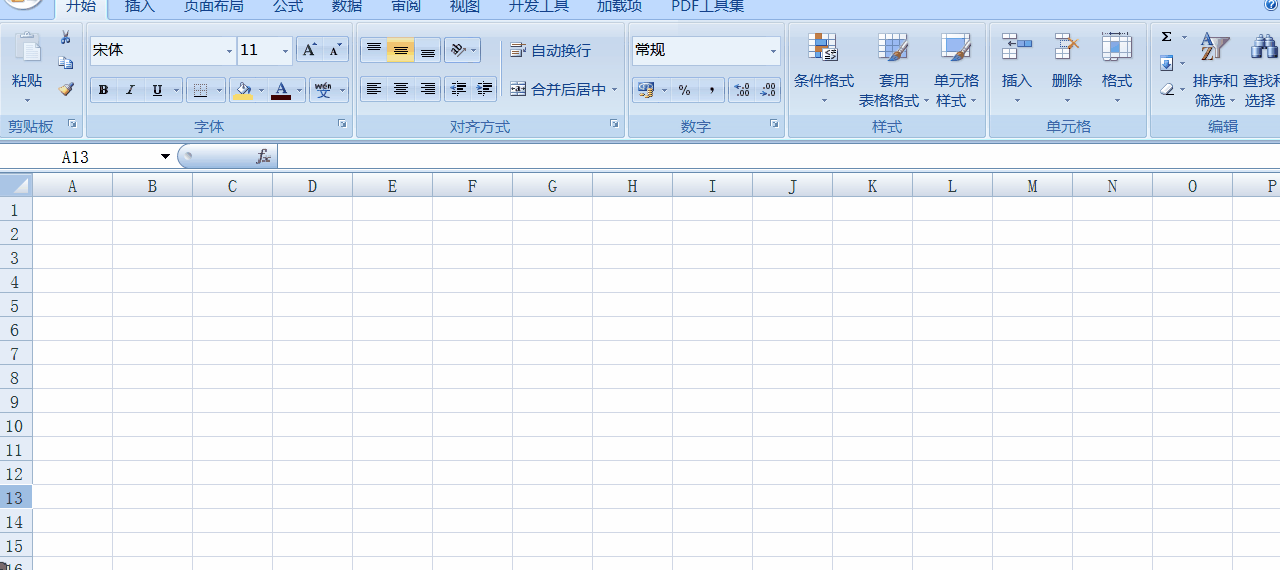This screenshot has width=1280, height=570.
Task: Toggle align text left
Action: point(374,89)
